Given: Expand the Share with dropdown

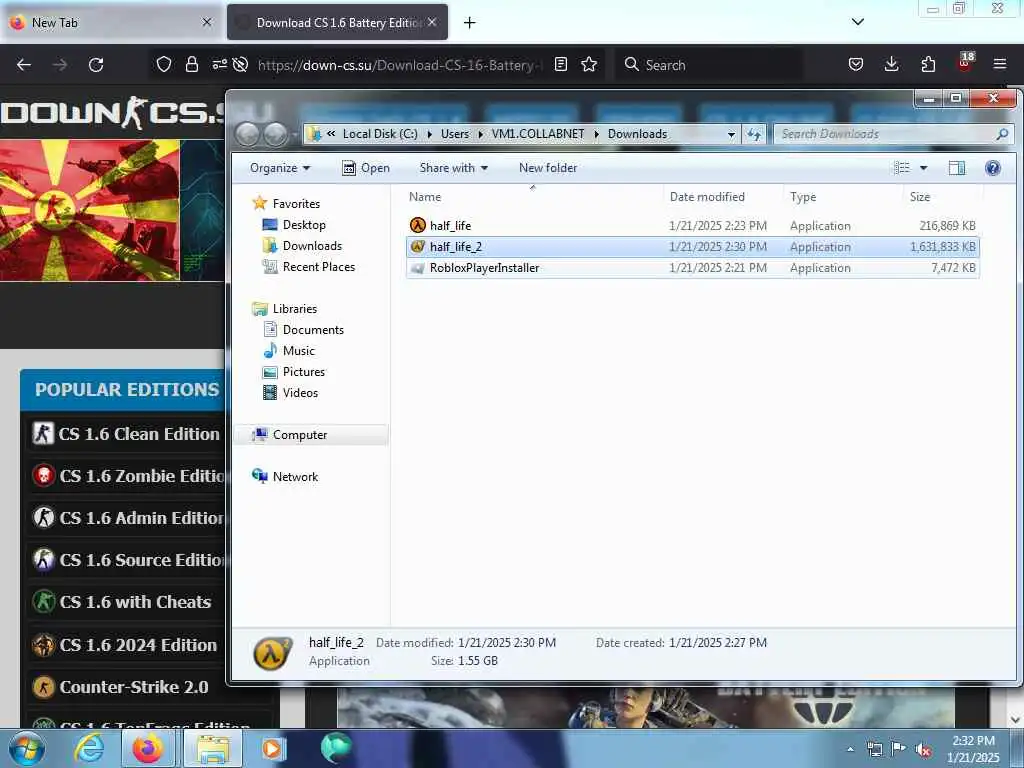Looking at the screenshot, I should 453,168.
